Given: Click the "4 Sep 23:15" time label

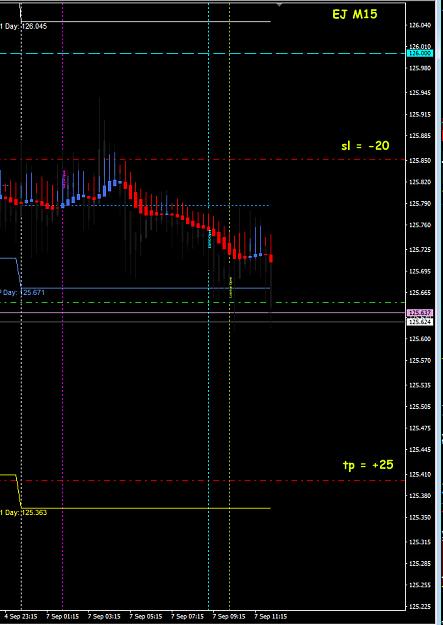Looking at the screenshot, I should click(x=21, y=616).
